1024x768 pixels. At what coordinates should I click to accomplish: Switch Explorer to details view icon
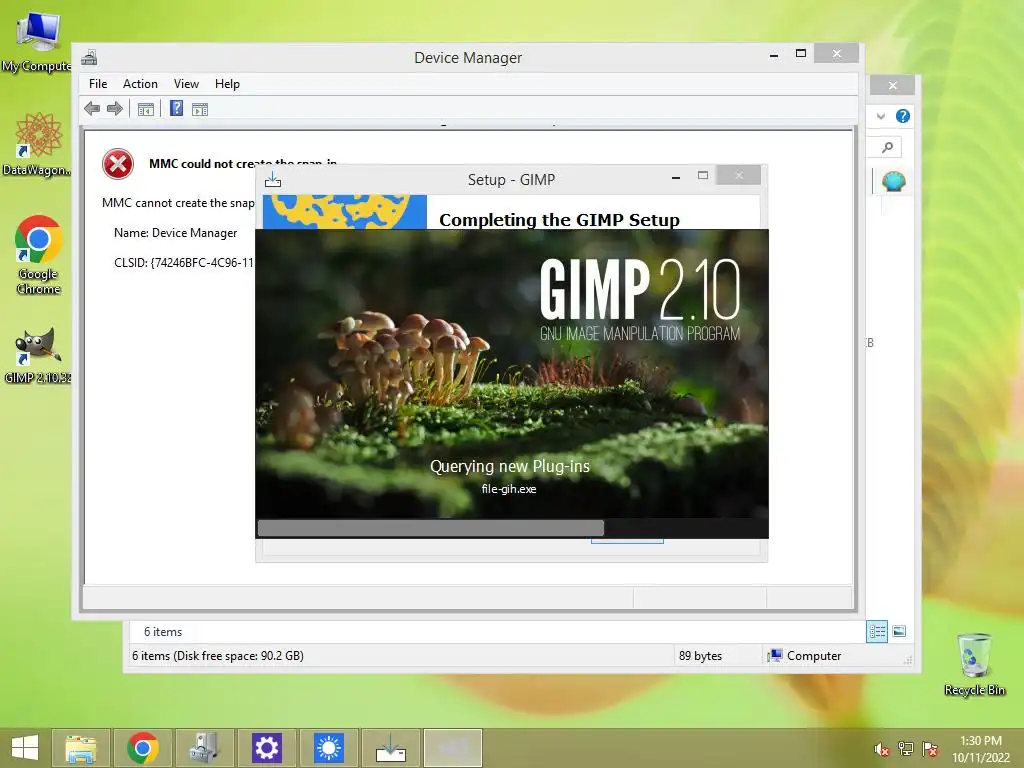877,631
